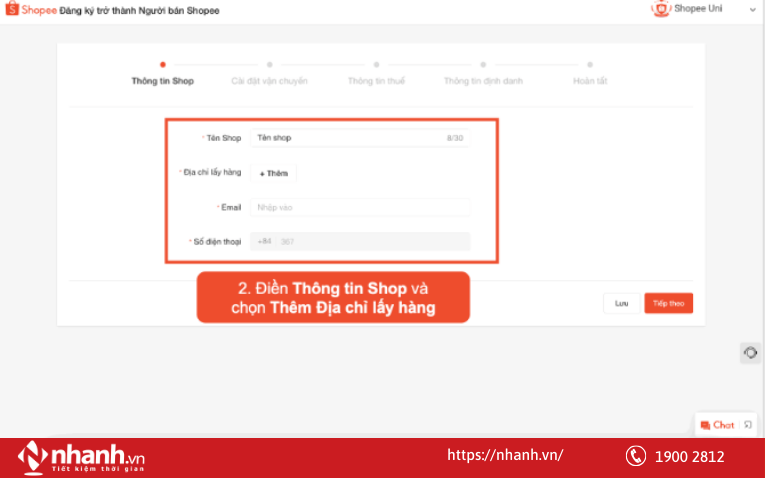Click the +84 country code prefix
Screen dimensions: 765x478
264,241
